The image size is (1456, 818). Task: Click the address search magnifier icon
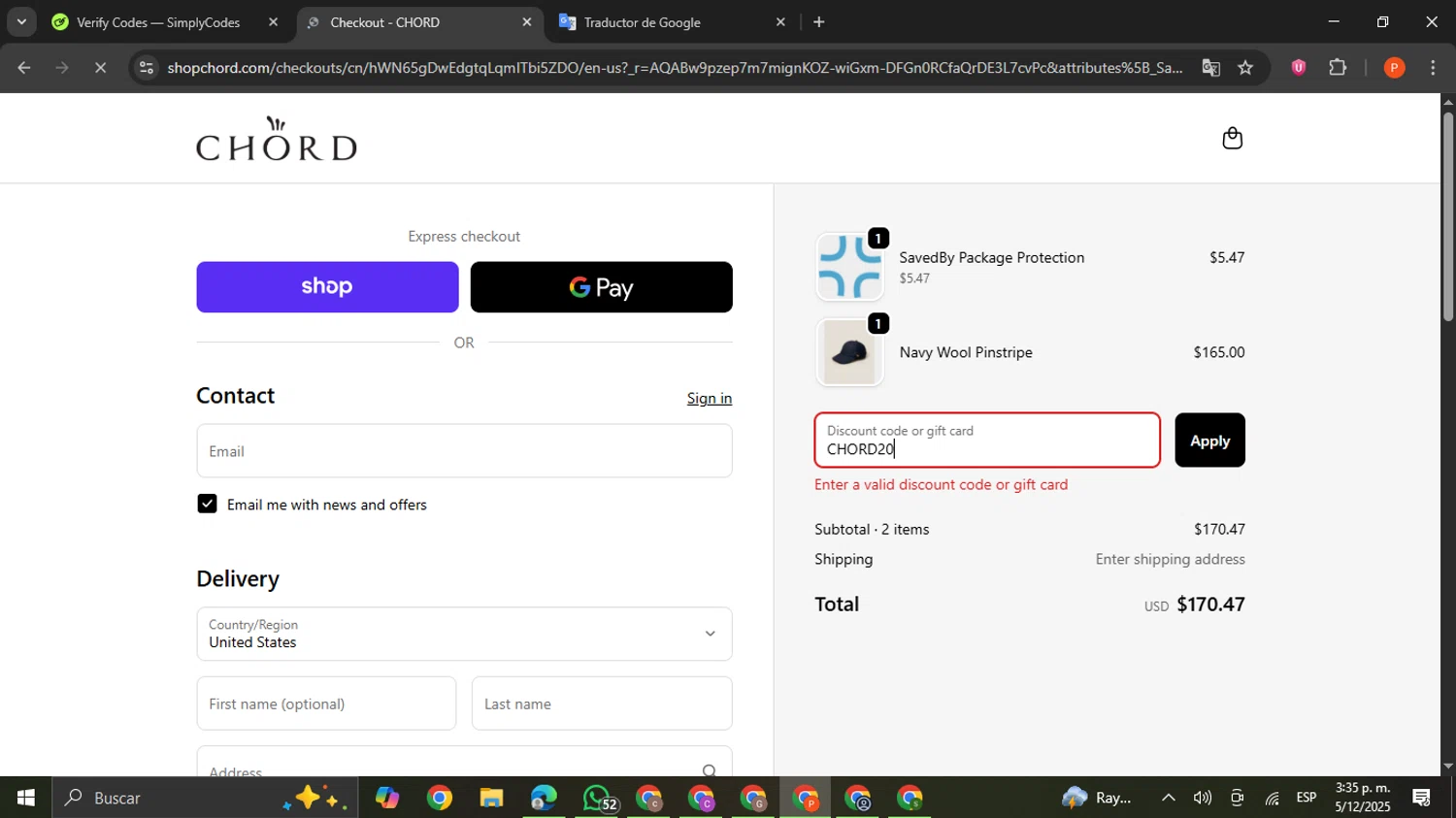pos(710,770)
